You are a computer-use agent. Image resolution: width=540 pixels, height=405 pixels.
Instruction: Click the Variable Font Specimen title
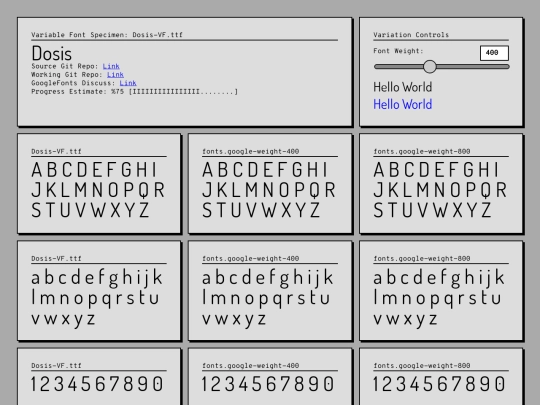coord(107,35)
